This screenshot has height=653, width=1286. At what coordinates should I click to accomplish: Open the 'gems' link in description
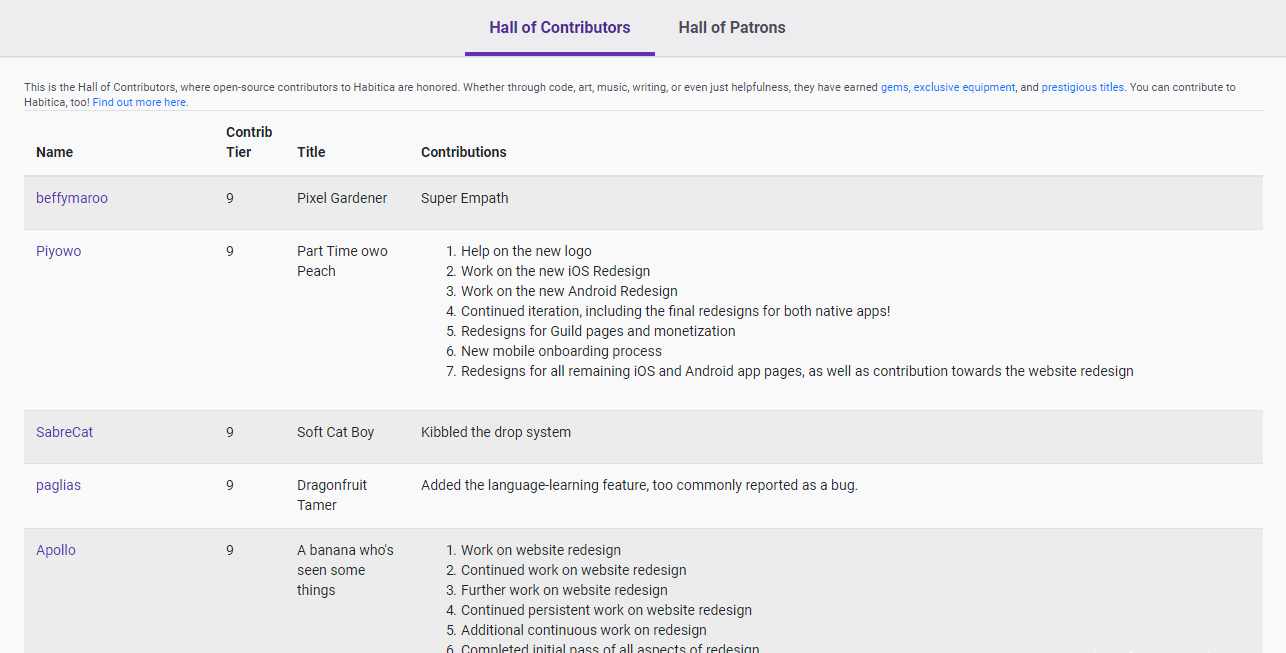pos(894,88)
